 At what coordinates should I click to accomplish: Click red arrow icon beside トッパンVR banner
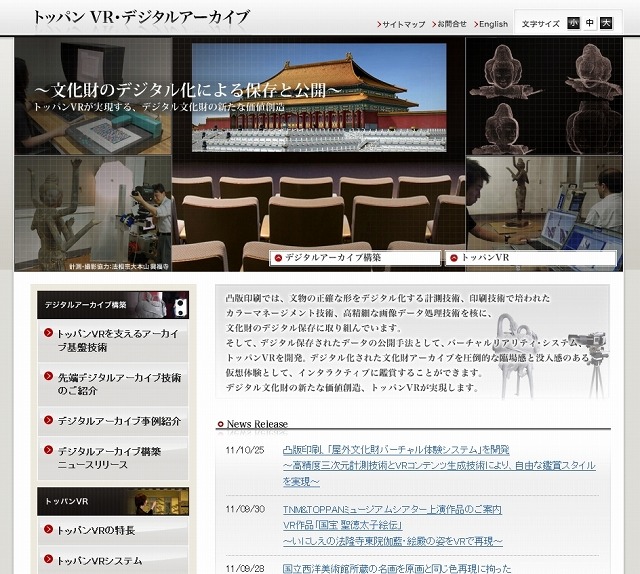pos(454,258)
